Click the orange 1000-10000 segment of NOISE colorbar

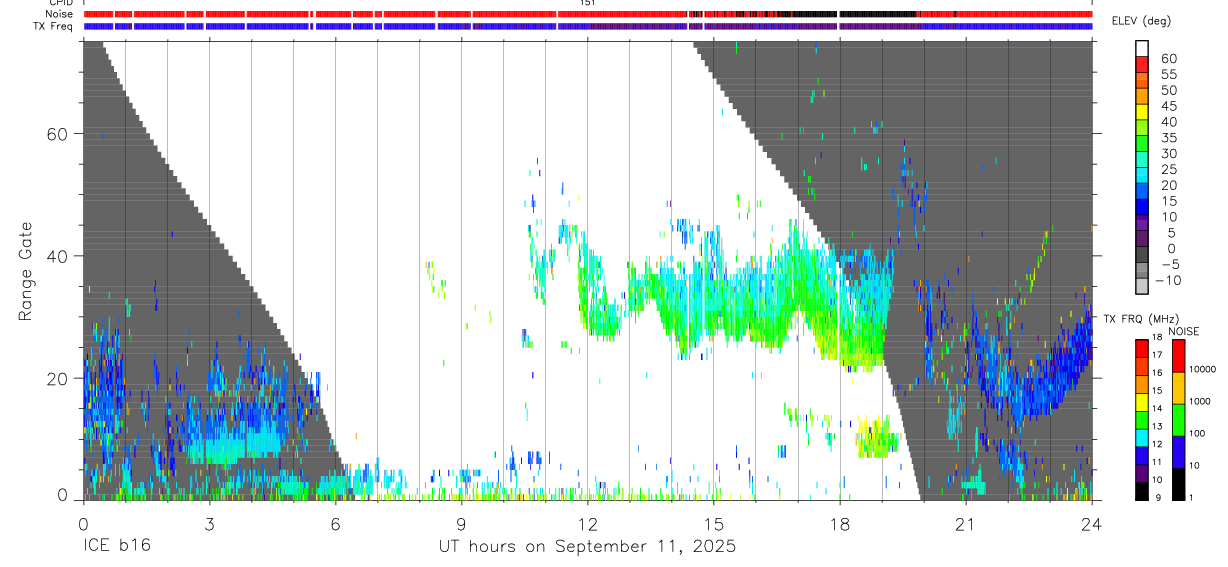point(1178,386)
